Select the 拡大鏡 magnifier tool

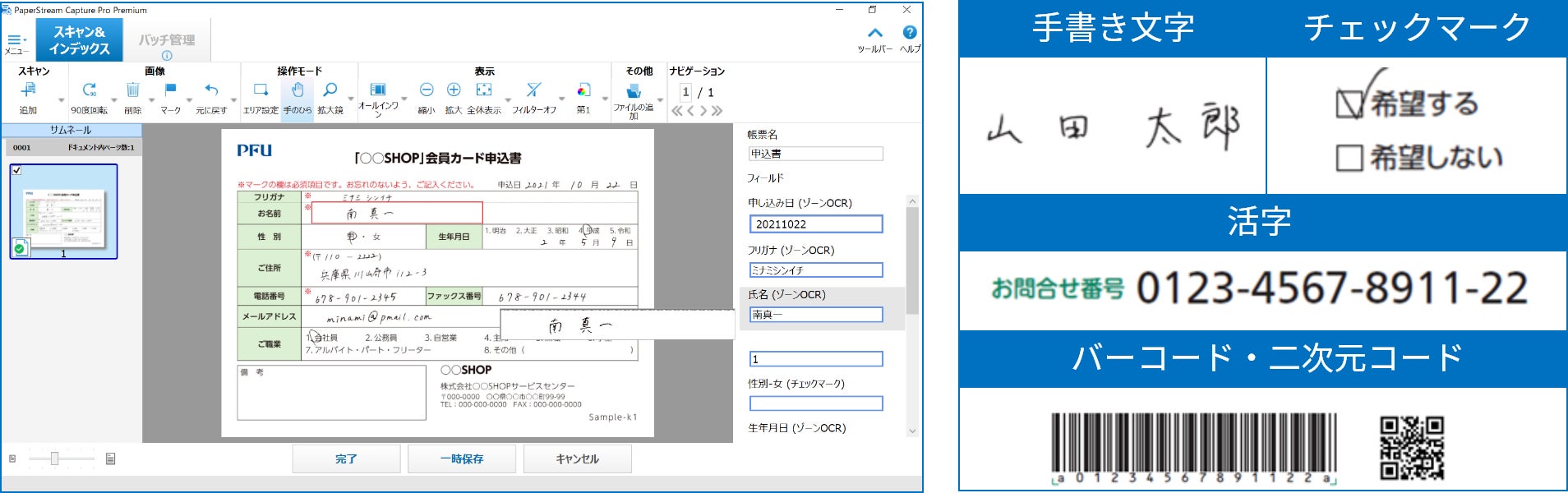coord(330,90)
